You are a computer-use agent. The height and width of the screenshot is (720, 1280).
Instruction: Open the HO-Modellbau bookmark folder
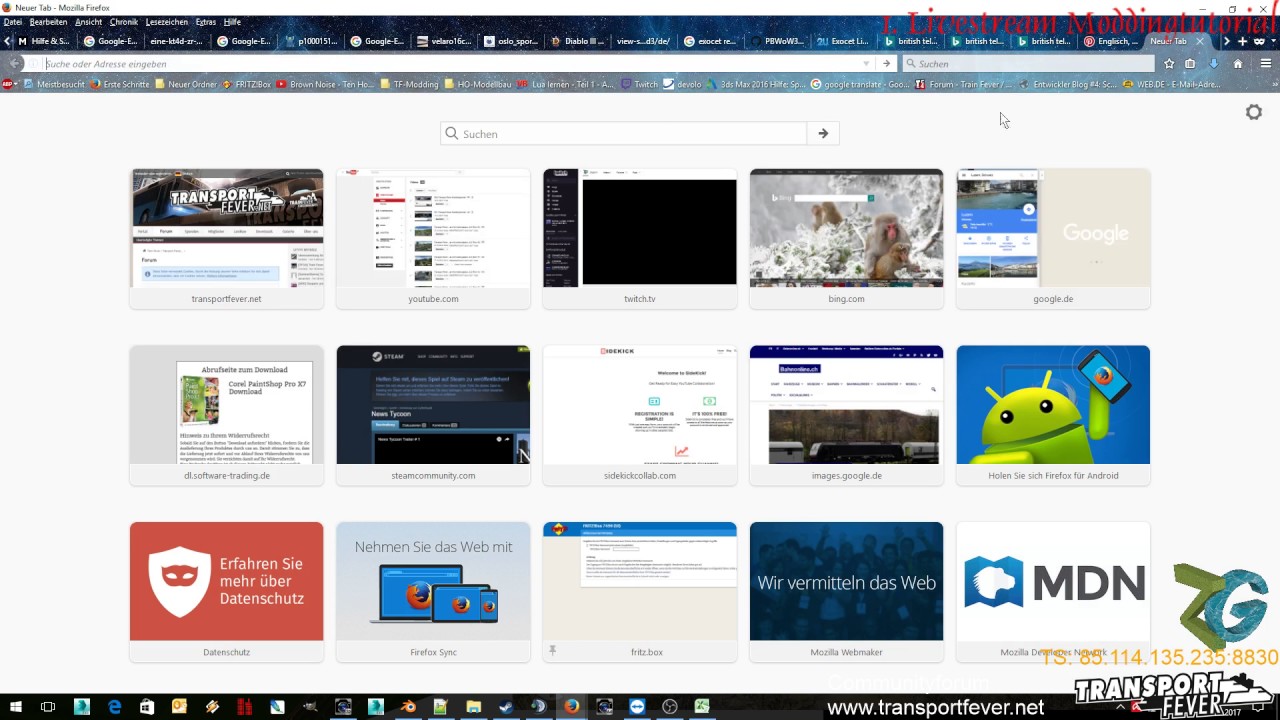coord(479,84)
